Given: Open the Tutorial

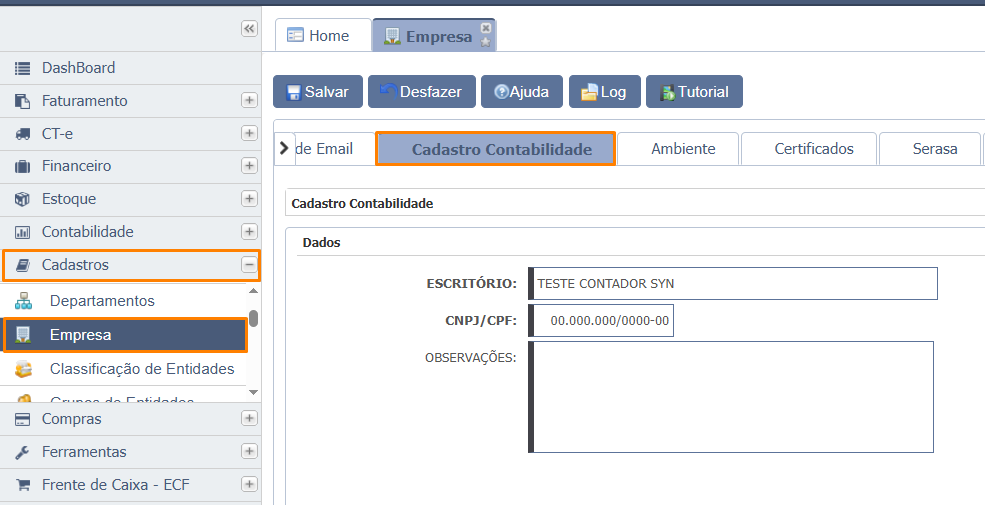Looking at the screenshot, I should (693, 92).
